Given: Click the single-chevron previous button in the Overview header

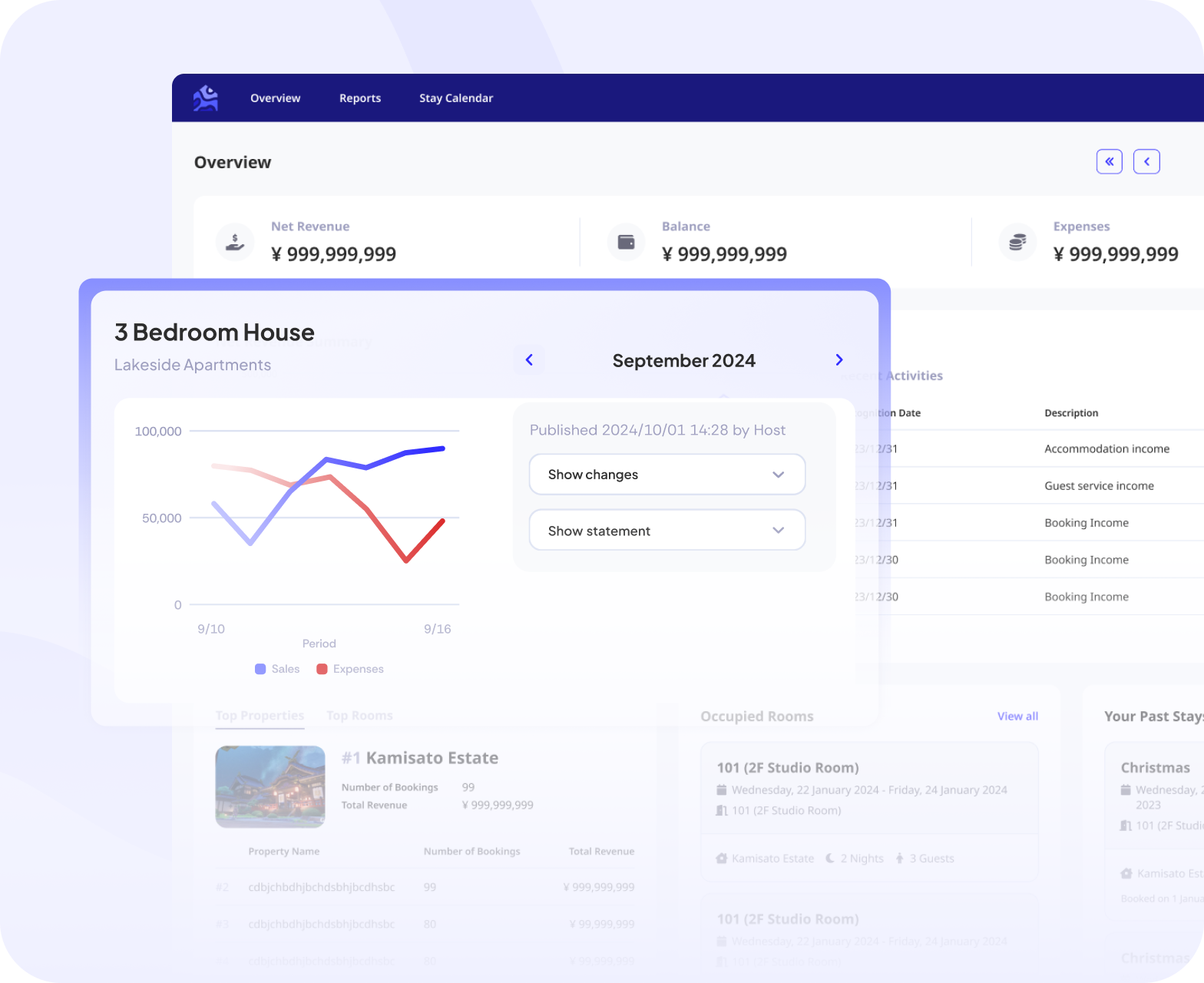Looking at the screenshot, I should click(1146, 161).
